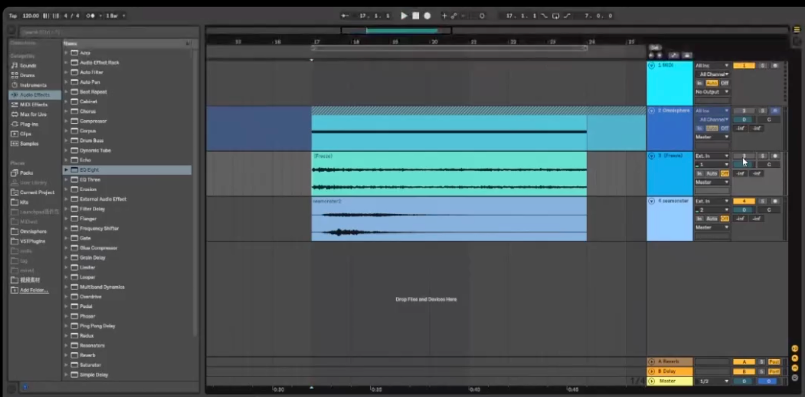Toggle Automation Arm icon
This screenshot has height=398, width=806.
454,16
